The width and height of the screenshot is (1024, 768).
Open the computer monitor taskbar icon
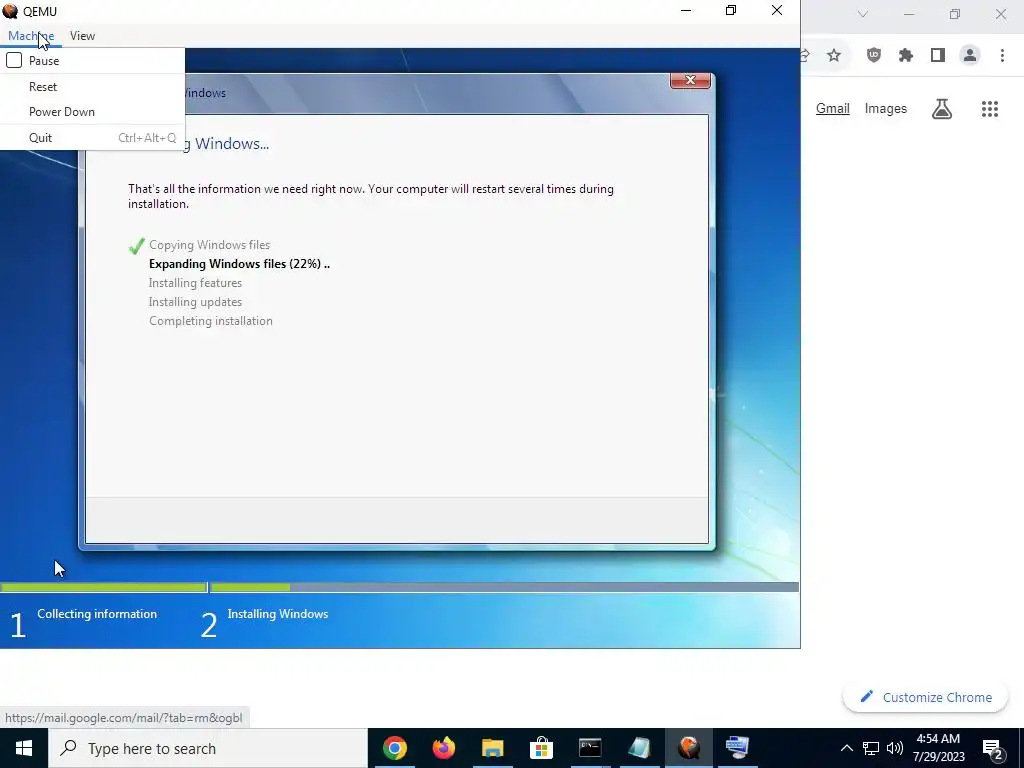point(737,748)
